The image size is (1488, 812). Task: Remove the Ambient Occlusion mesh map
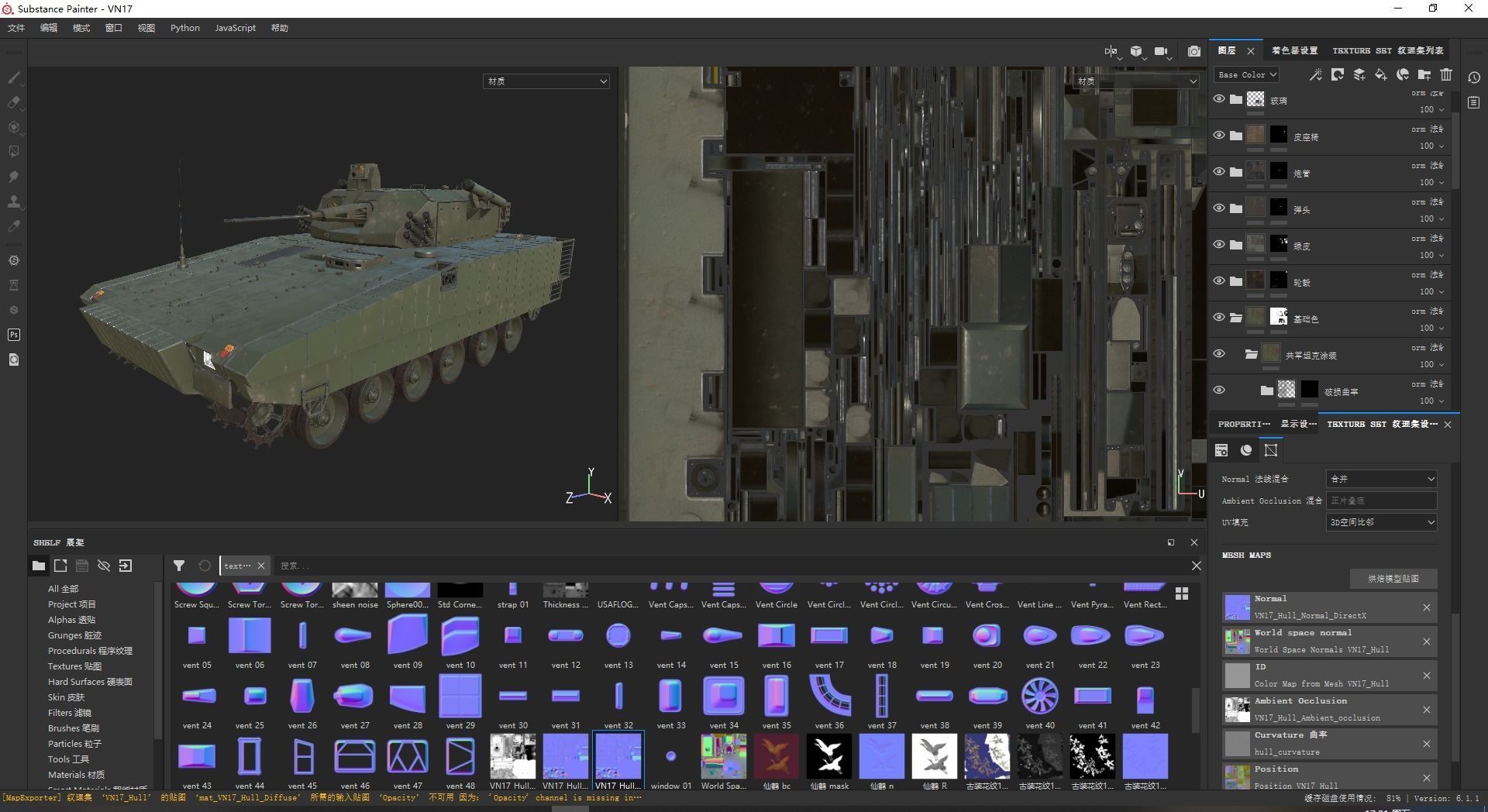pos(1427,710)
